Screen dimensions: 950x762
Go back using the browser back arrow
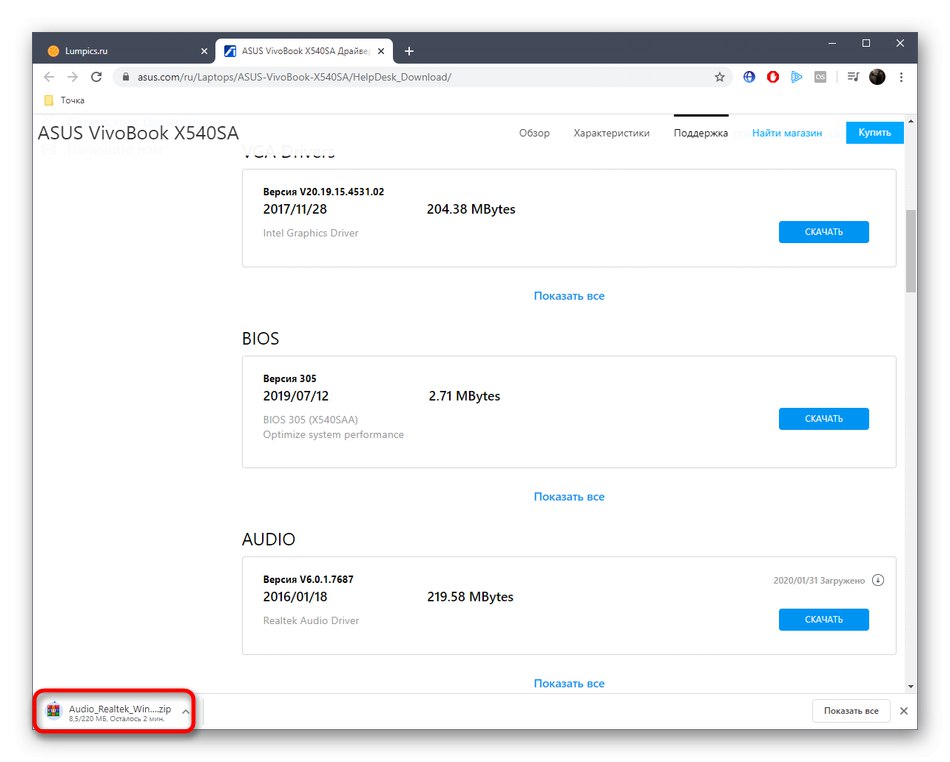(49, 77)
